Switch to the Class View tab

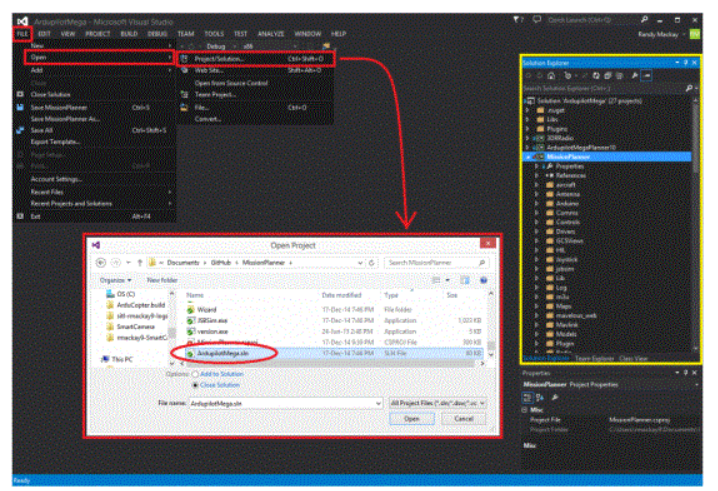(x=633, y=358)
